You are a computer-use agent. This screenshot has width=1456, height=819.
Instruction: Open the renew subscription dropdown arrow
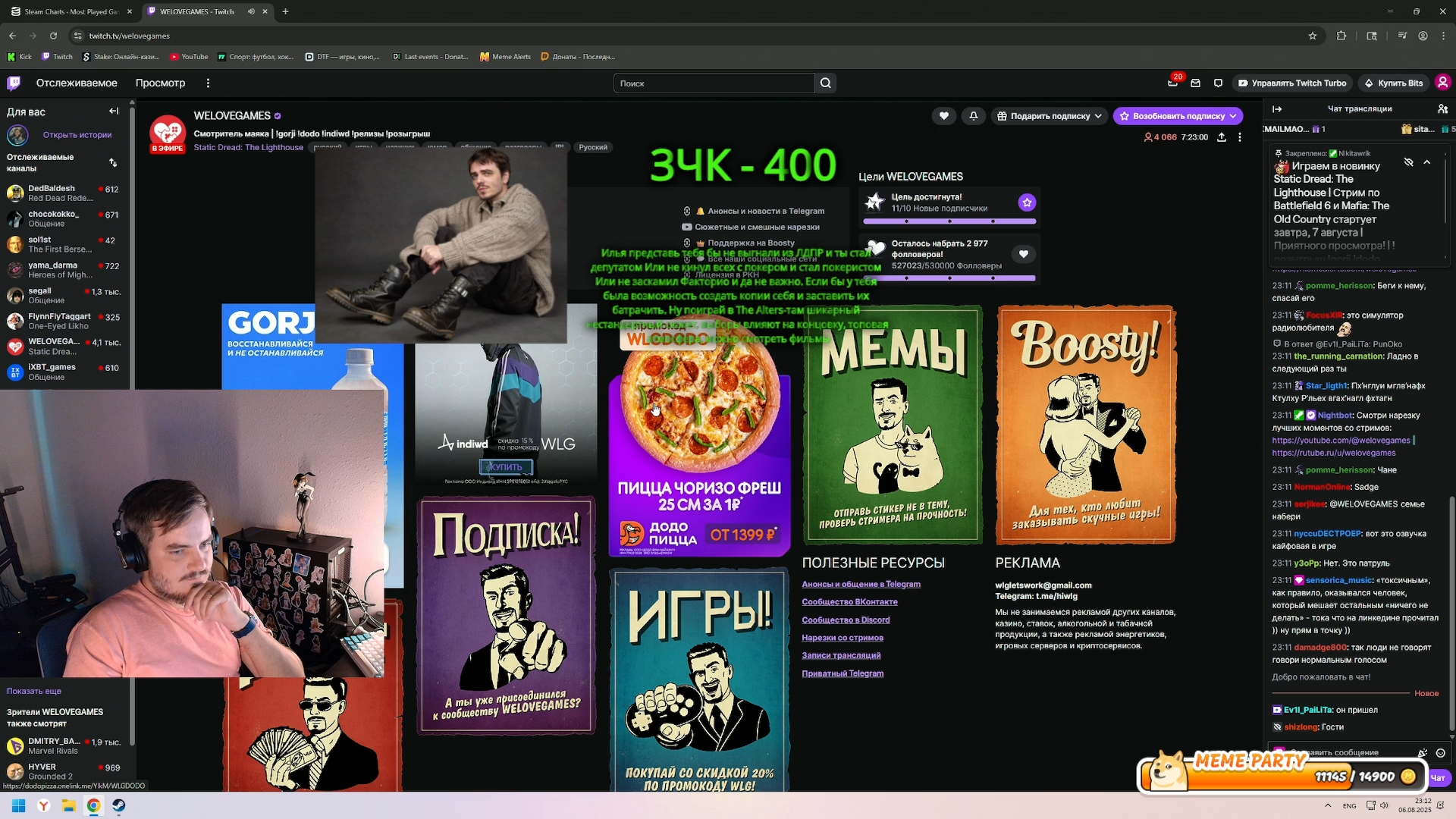1233,116
